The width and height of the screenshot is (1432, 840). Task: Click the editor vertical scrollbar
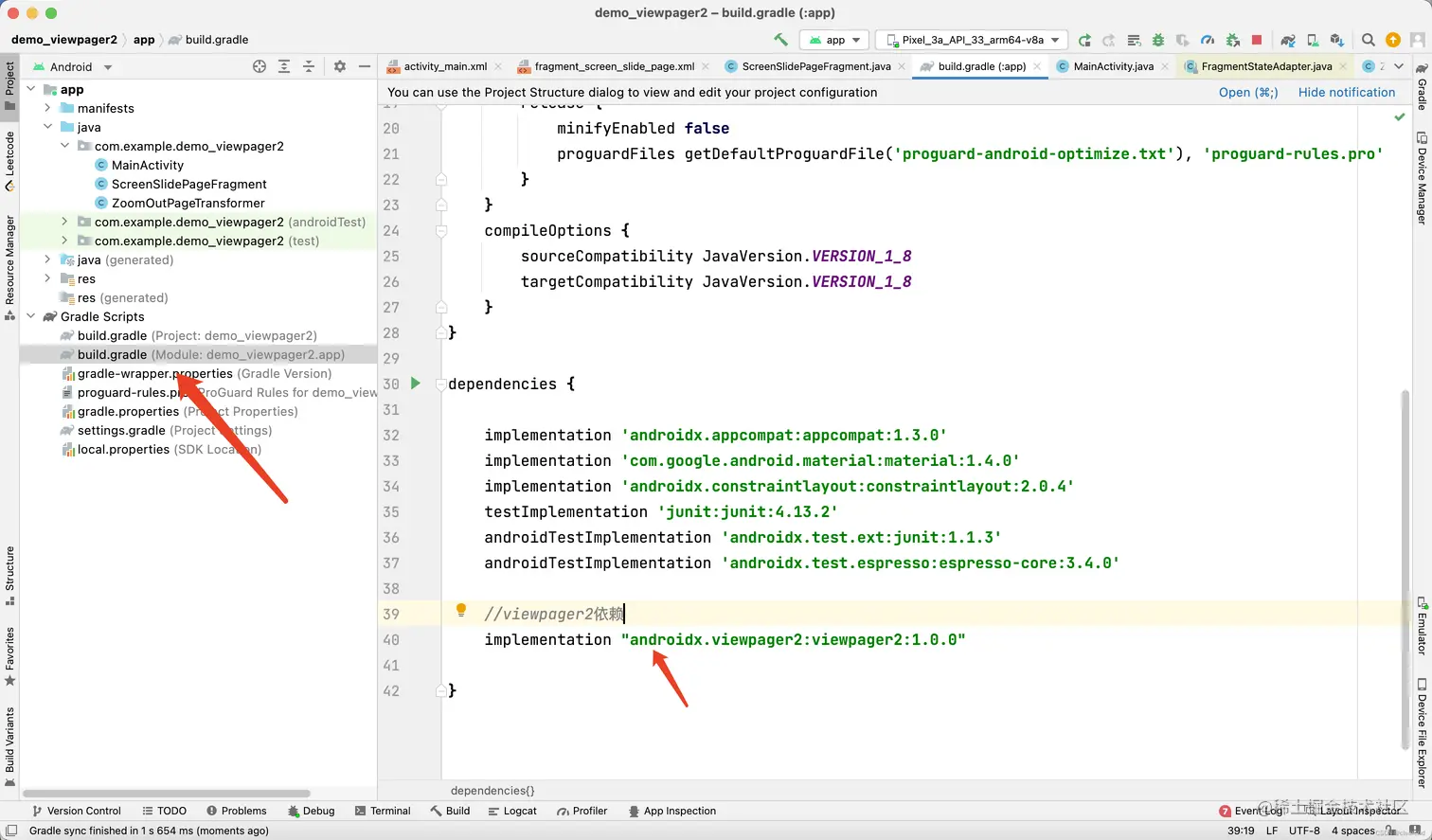click(1405, 568)
